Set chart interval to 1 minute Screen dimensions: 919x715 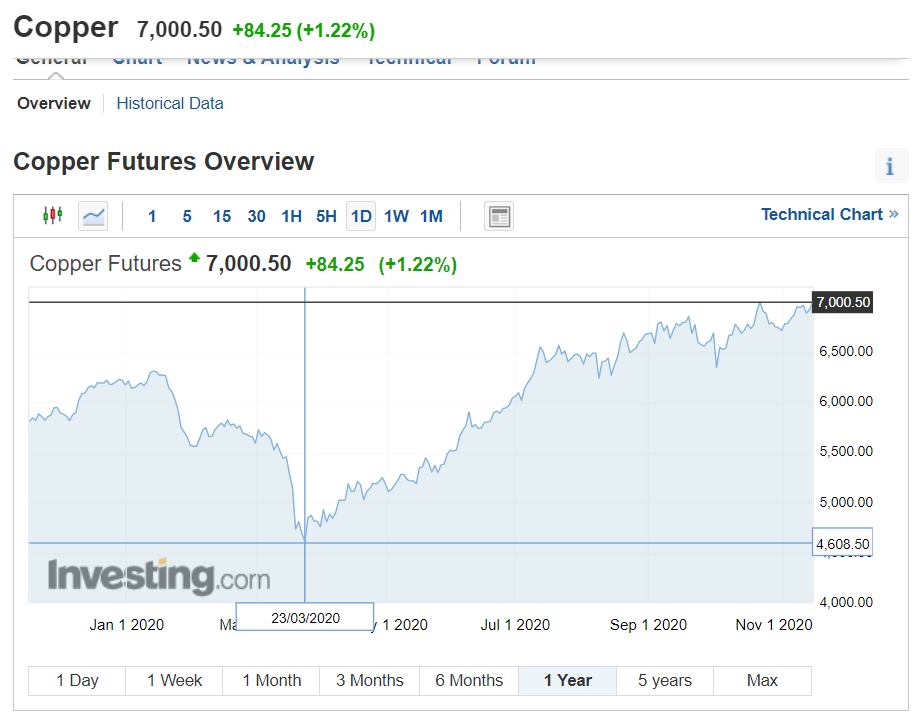152,216
